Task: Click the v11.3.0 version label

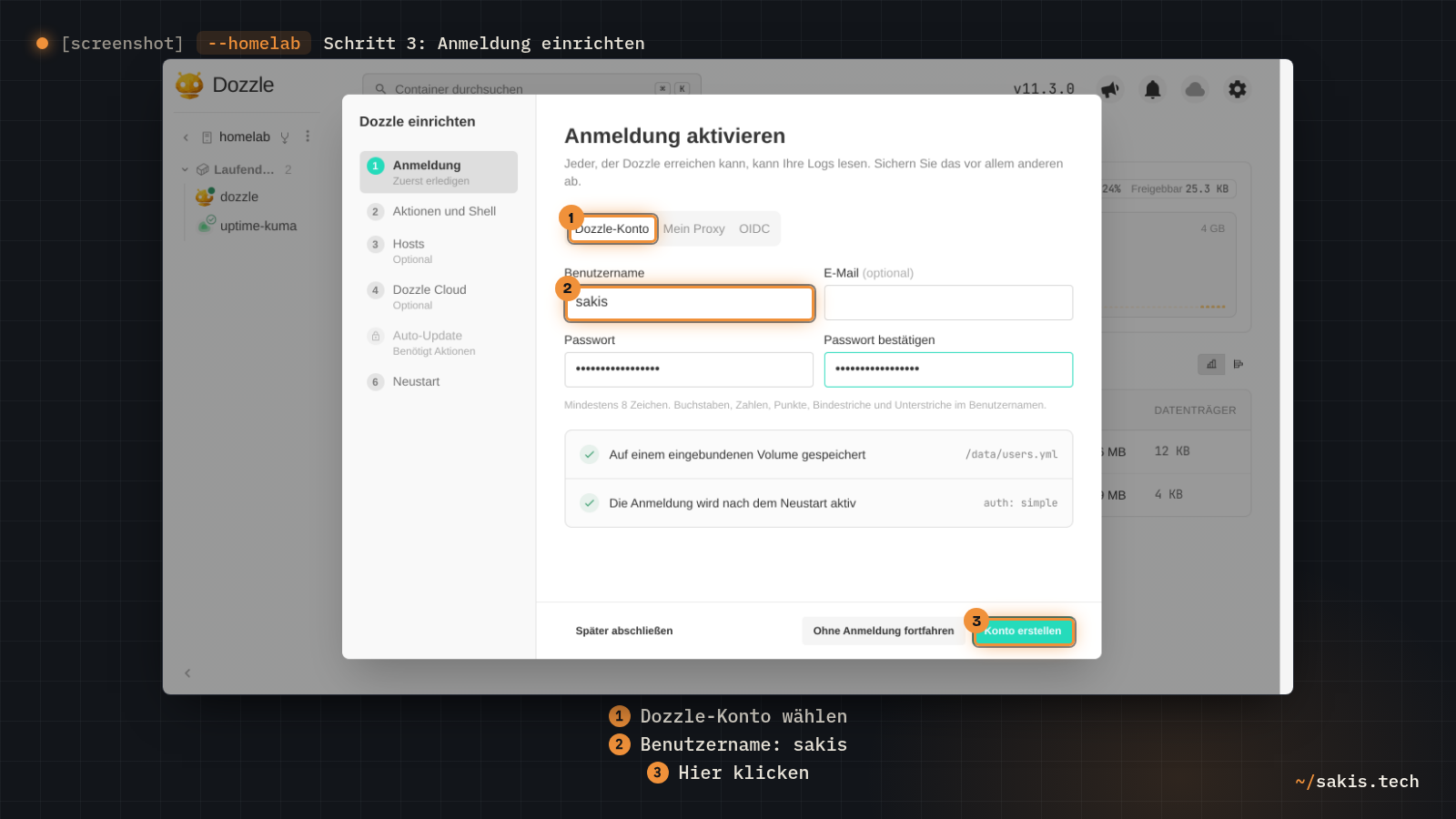Action: click(1044, 89)
